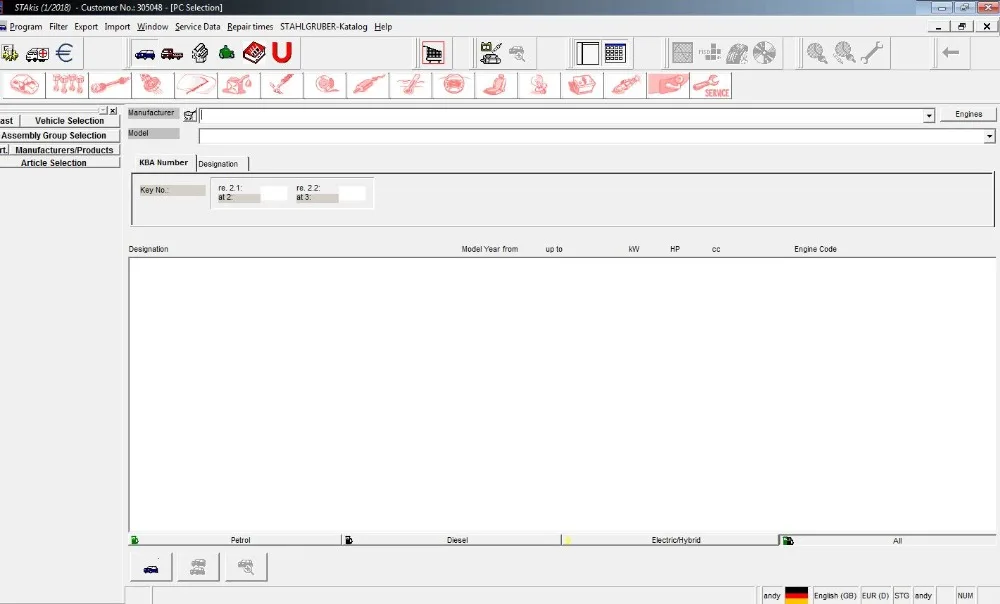Open the wiper blade assembly group
Image resolution: width=1000 pixels, height=604 pixels.
click(196, 85)
